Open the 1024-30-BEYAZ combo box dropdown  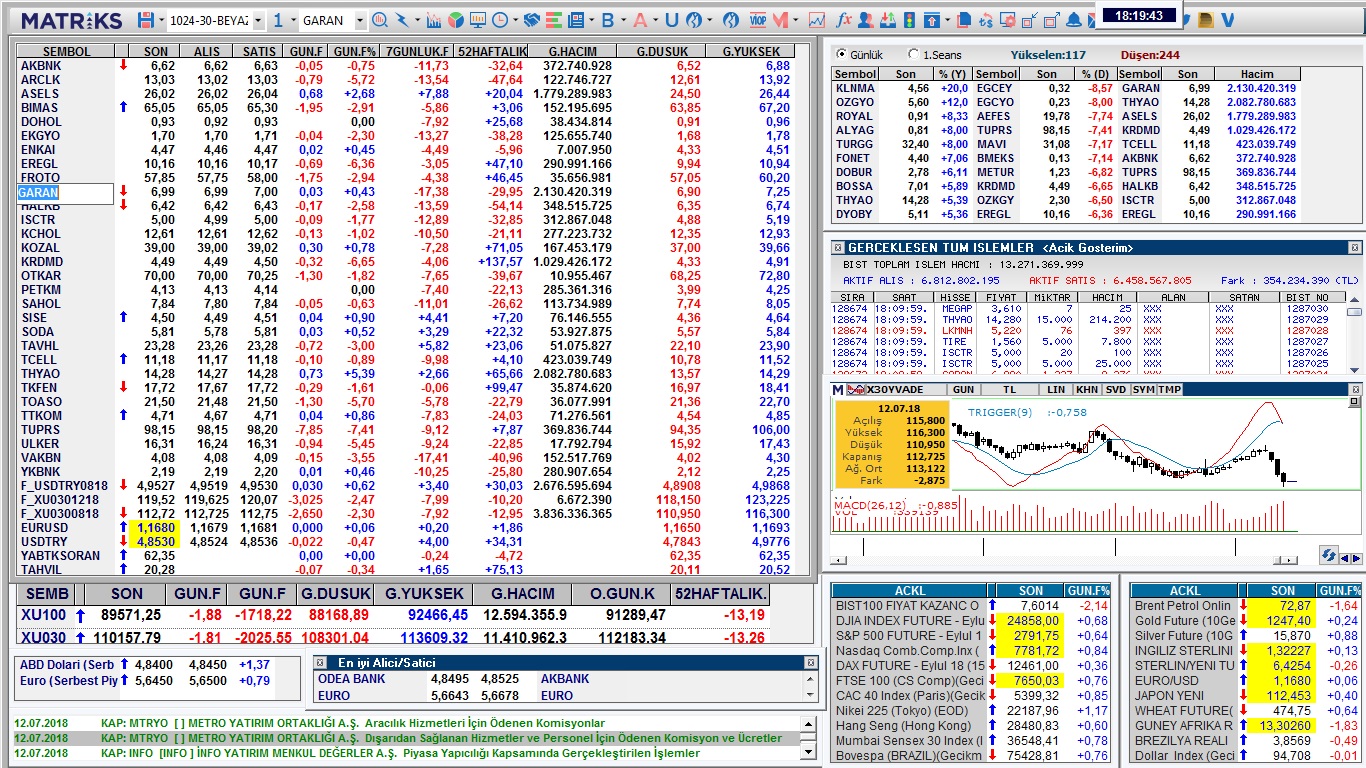[258, 20]
